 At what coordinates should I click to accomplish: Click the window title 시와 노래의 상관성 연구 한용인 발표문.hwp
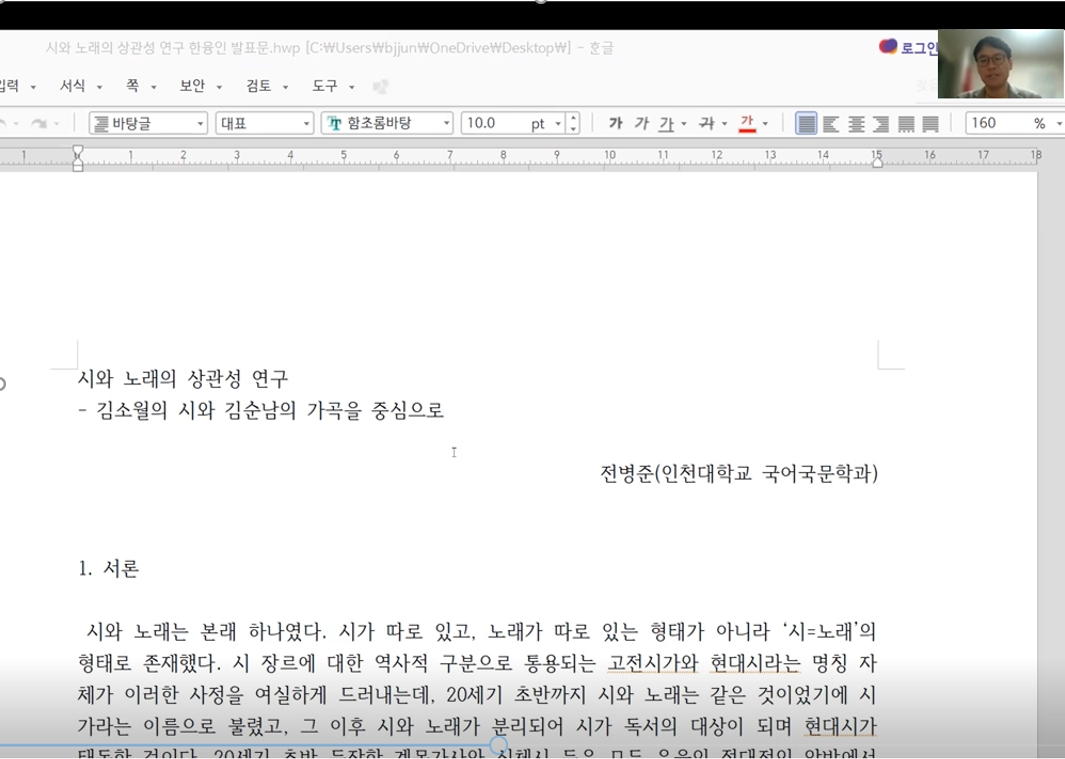click(x=173, y=48)
